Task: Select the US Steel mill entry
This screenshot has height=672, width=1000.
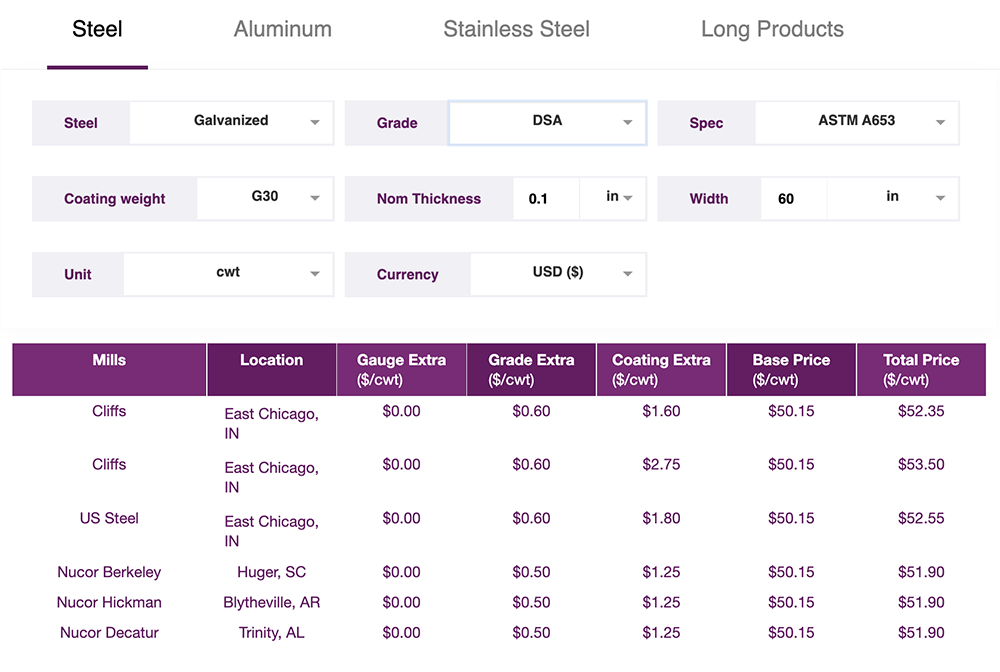Action: (109, 518)
